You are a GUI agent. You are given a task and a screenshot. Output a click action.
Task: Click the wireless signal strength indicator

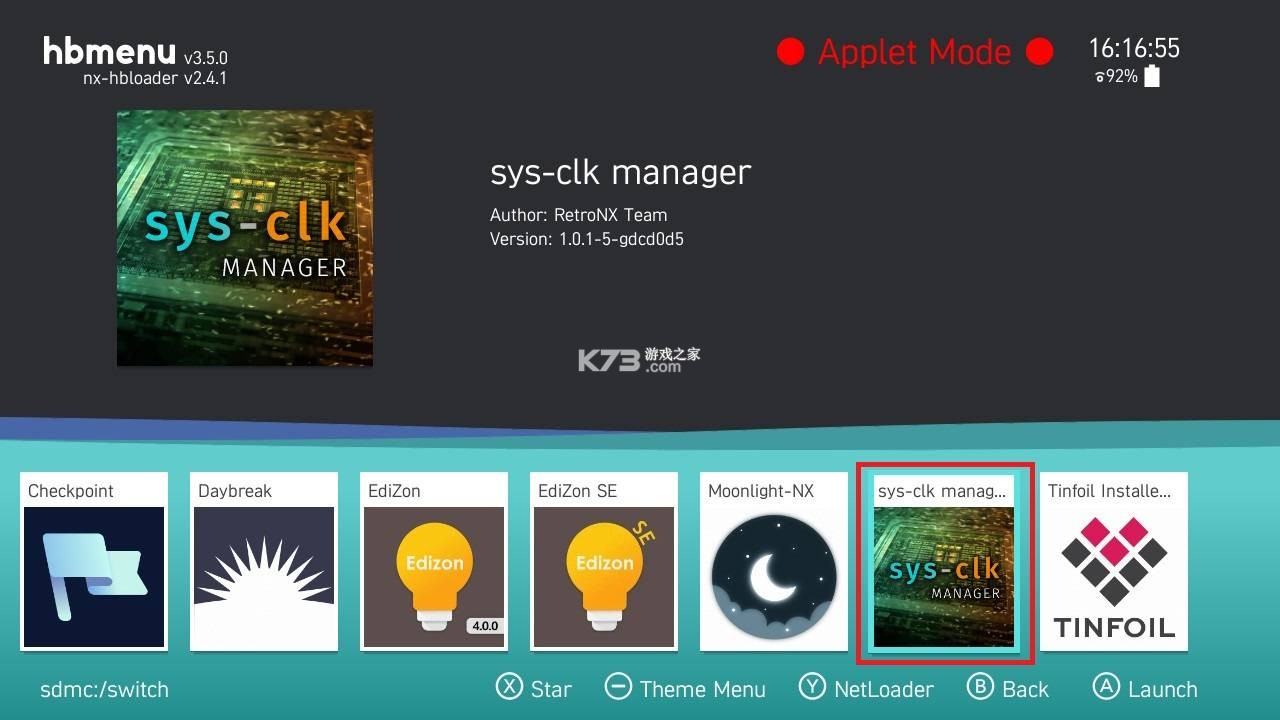click(x=1102, y=76)
